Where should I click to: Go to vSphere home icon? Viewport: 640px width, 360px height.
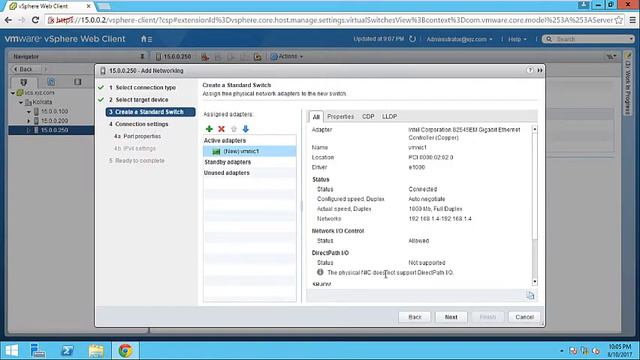click(x=146, y=39)
